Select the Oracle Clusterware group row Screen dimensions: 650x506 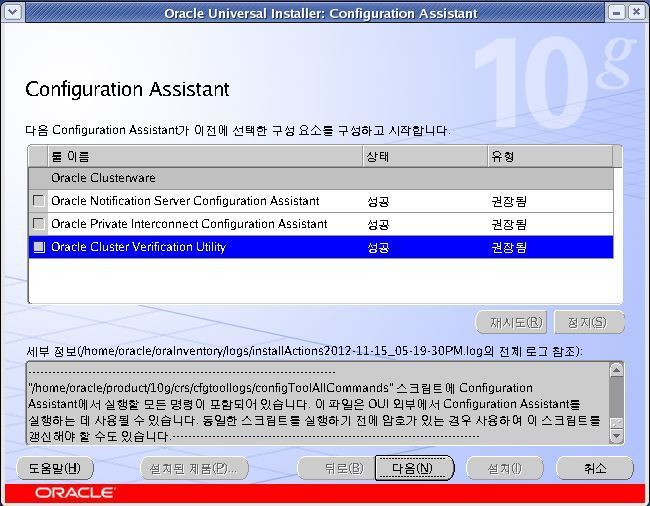[x=321, y=178]
